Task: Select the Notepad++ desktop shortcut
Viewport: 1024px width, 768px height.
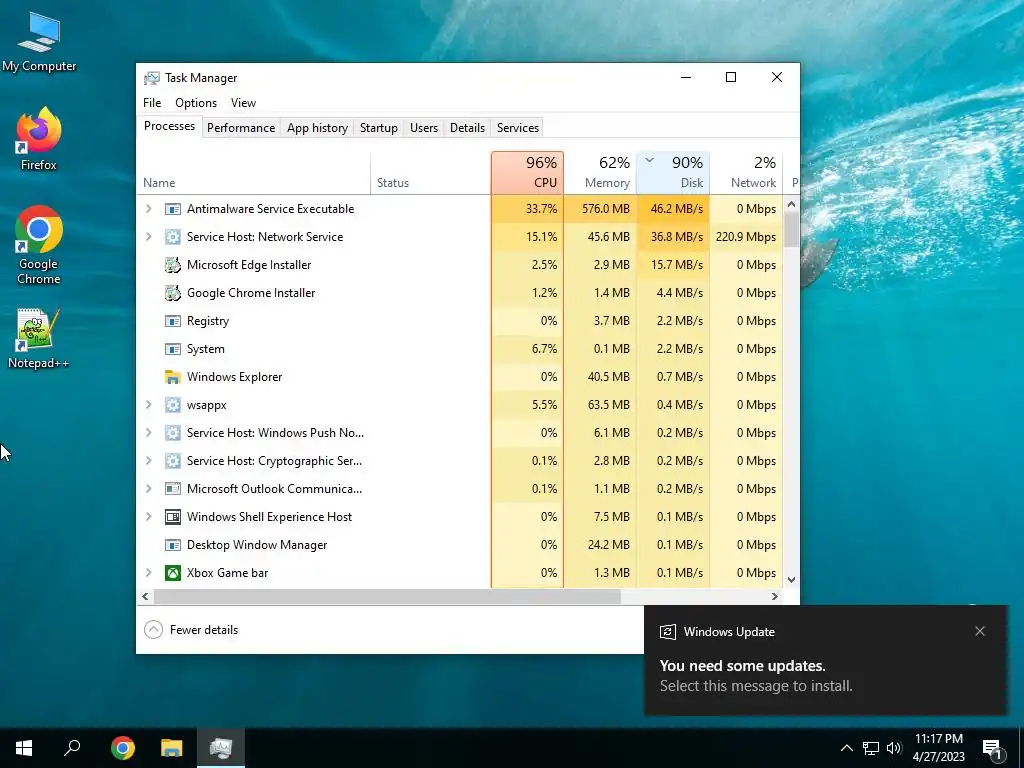Action: pos(39,338)
